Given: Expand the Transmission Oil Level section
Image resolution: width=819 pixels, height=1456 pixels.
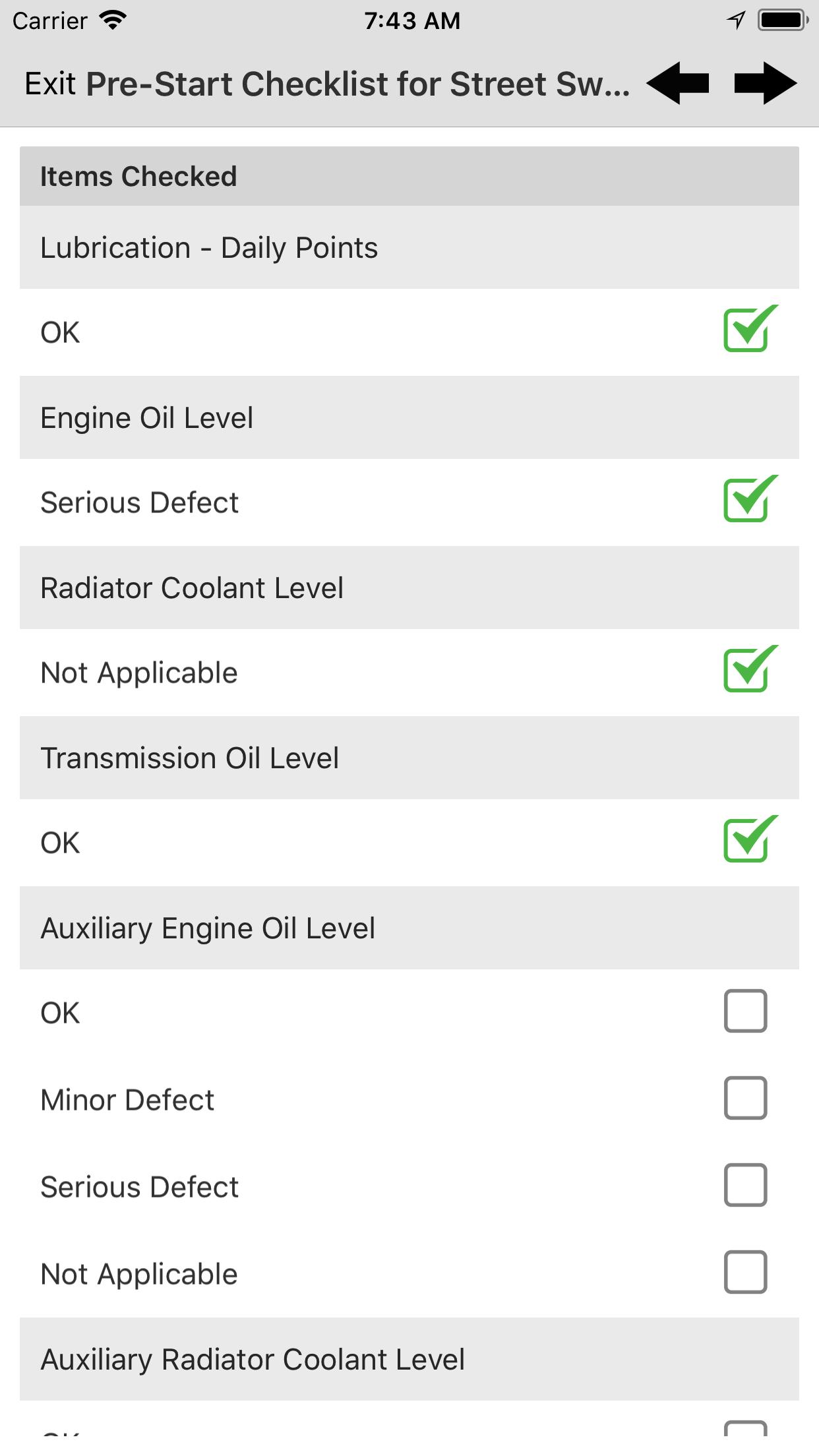Looking at the screenshot, I should tap(409, 758).
